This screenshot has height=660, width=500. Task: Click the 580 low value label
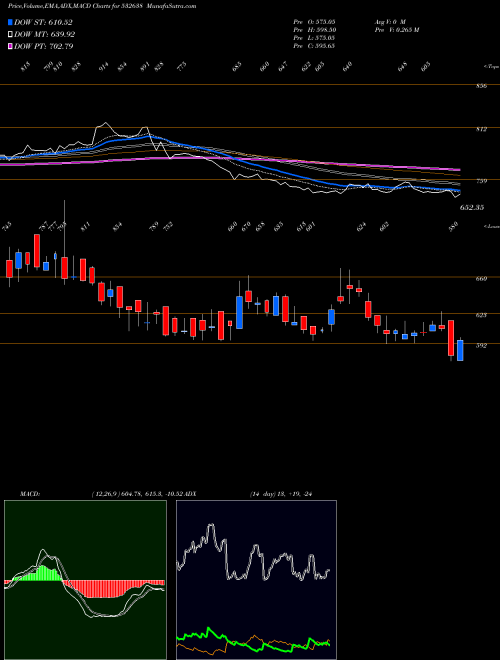tap(453, 226)
